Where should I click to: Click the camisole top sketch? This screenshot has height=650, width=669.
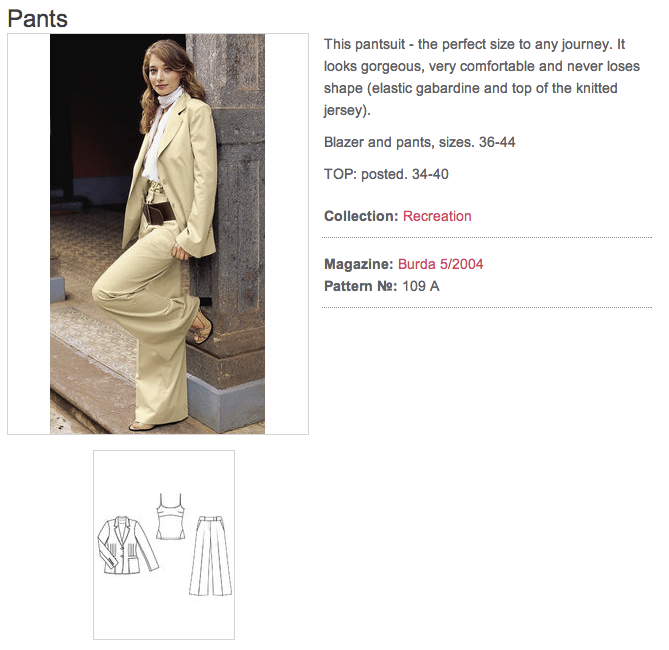(171, 516)
